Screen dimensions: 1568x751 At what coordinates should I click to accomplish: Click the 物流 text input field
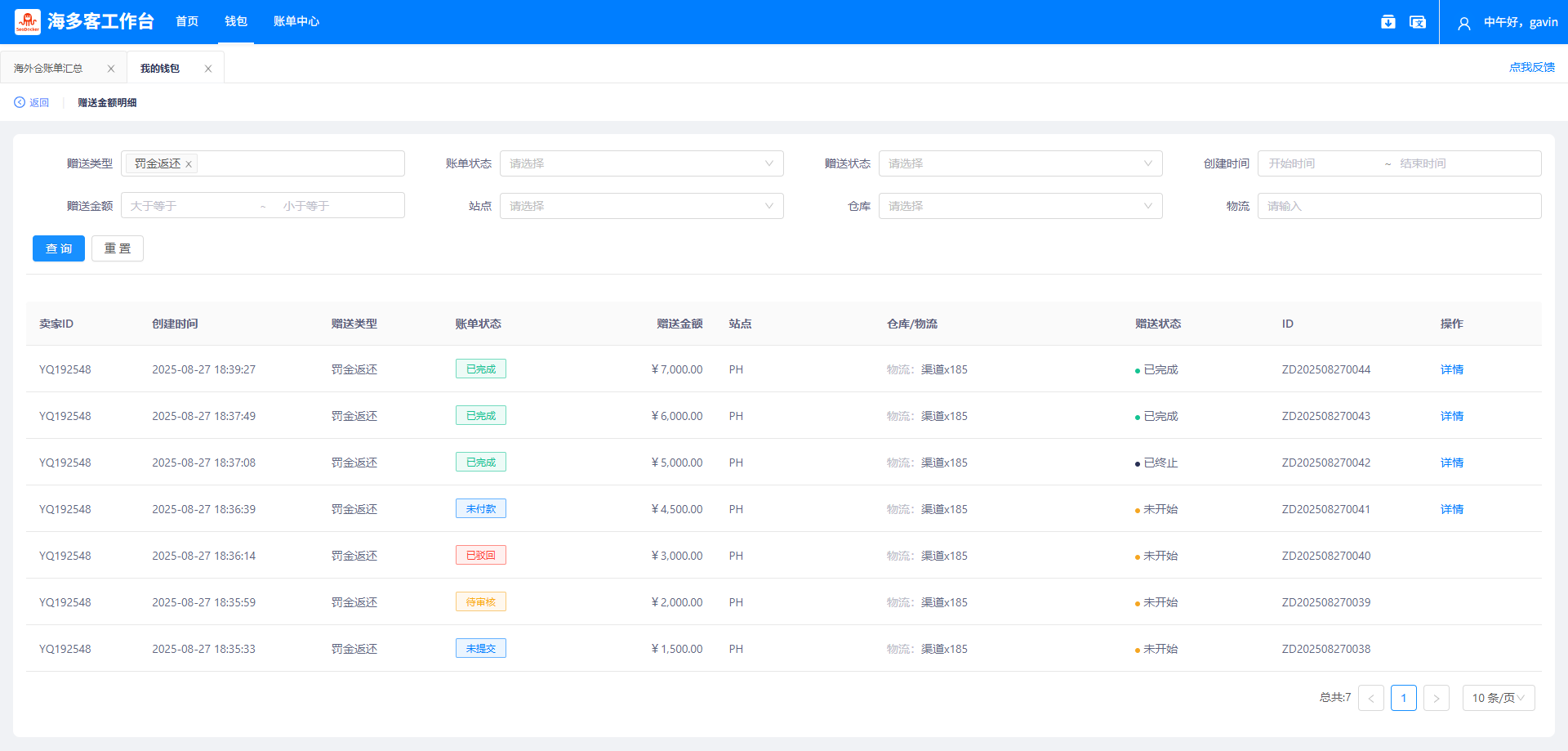(x=1400, y=206)
